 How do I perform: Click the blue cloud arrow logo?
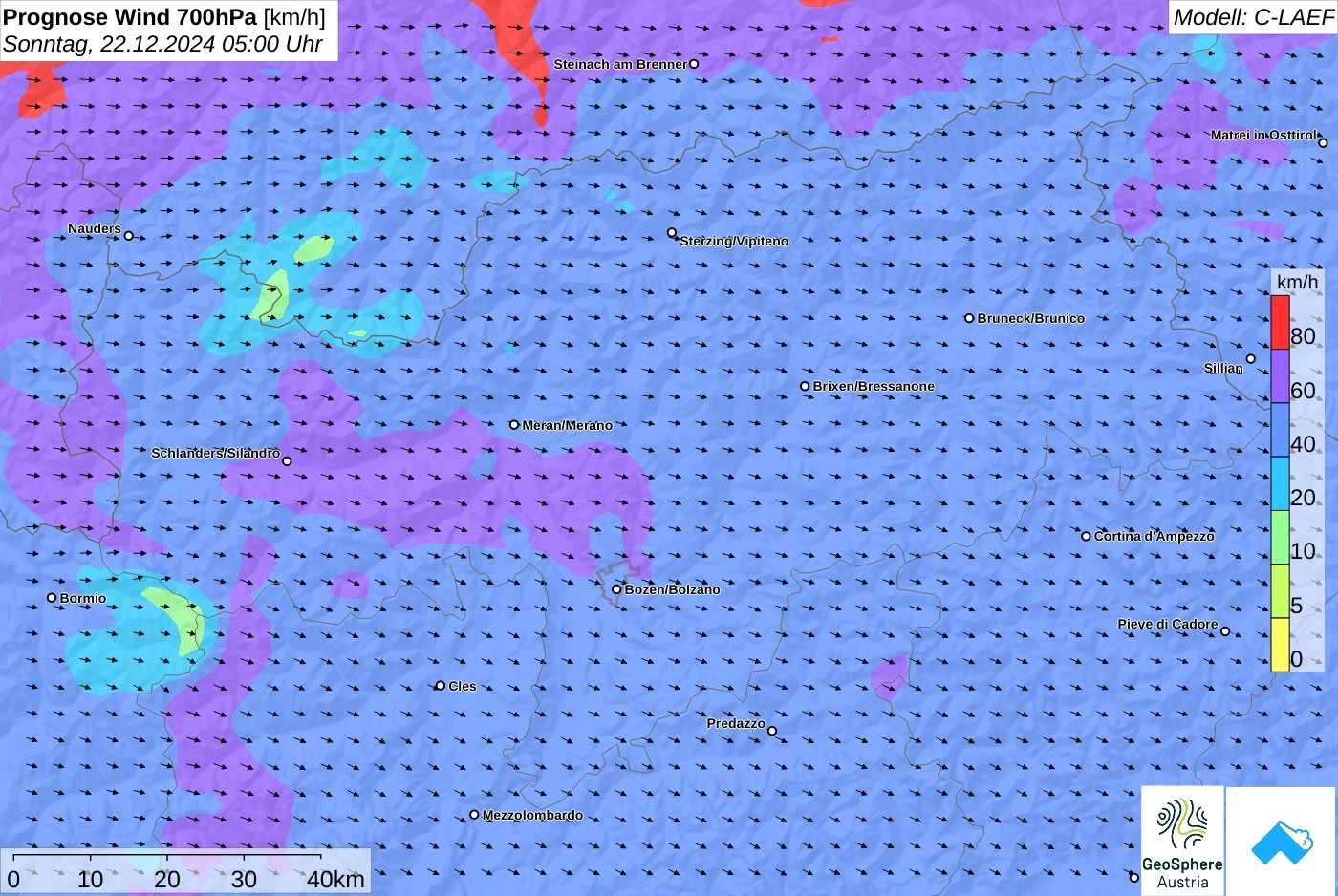click(x=1281, y=842)
